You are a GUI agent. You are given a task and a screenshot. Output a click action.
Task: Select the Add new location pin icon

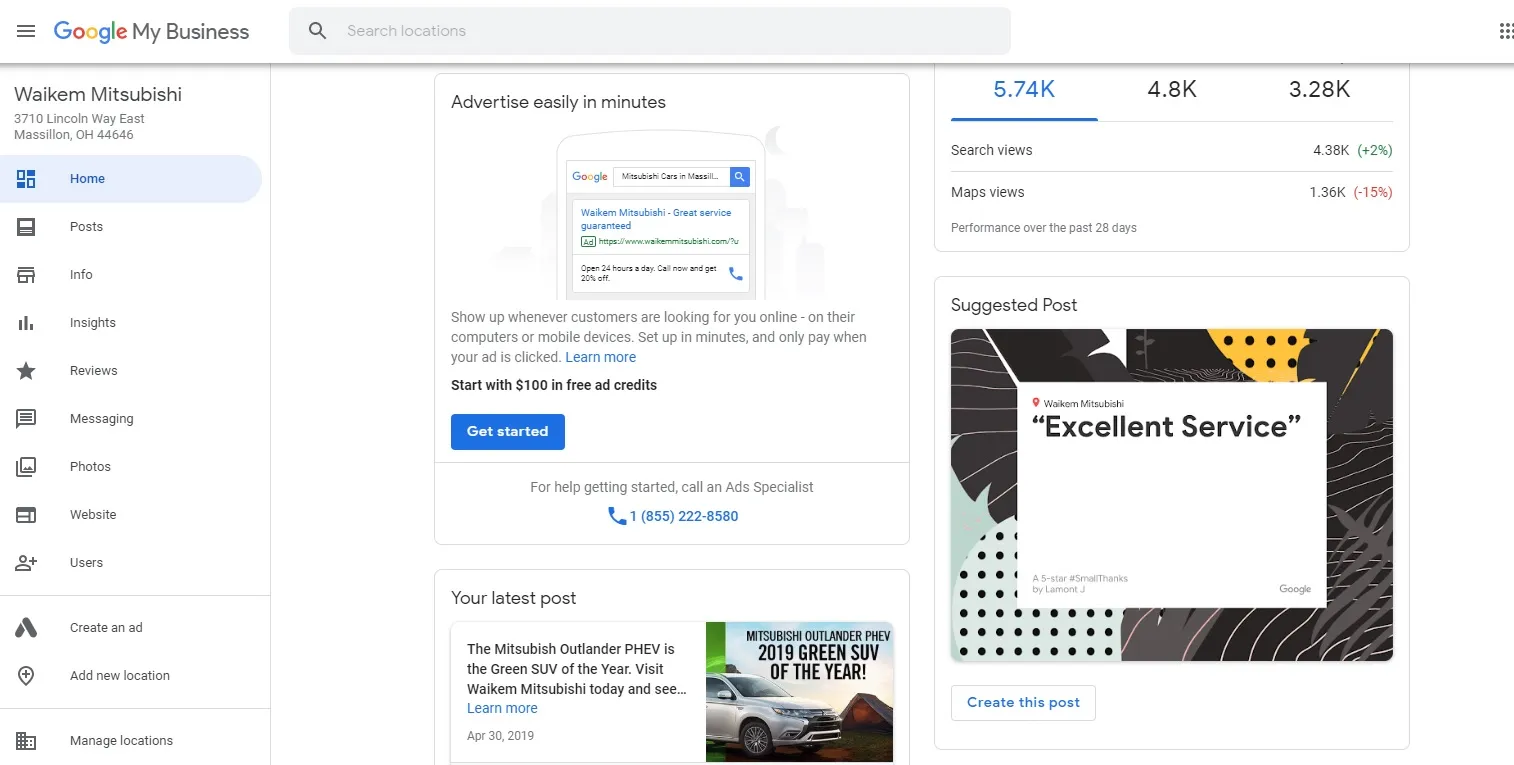coord(26,675)
